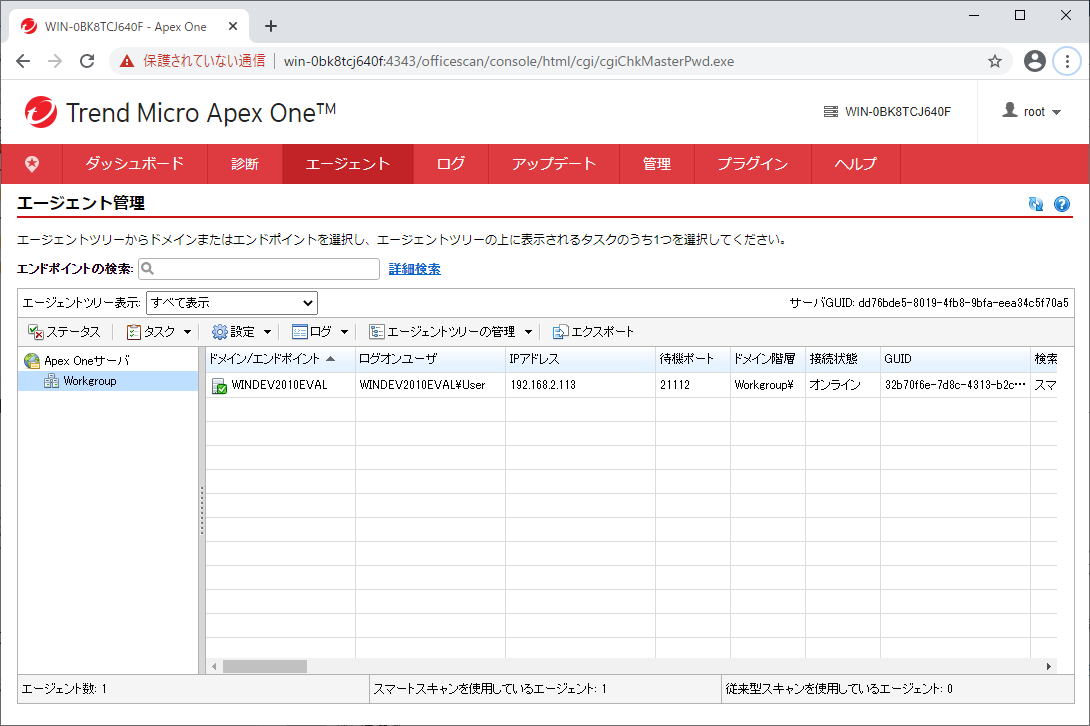Open the アップデート menu
1090x726 pixels.
click(x=554, y=164)
